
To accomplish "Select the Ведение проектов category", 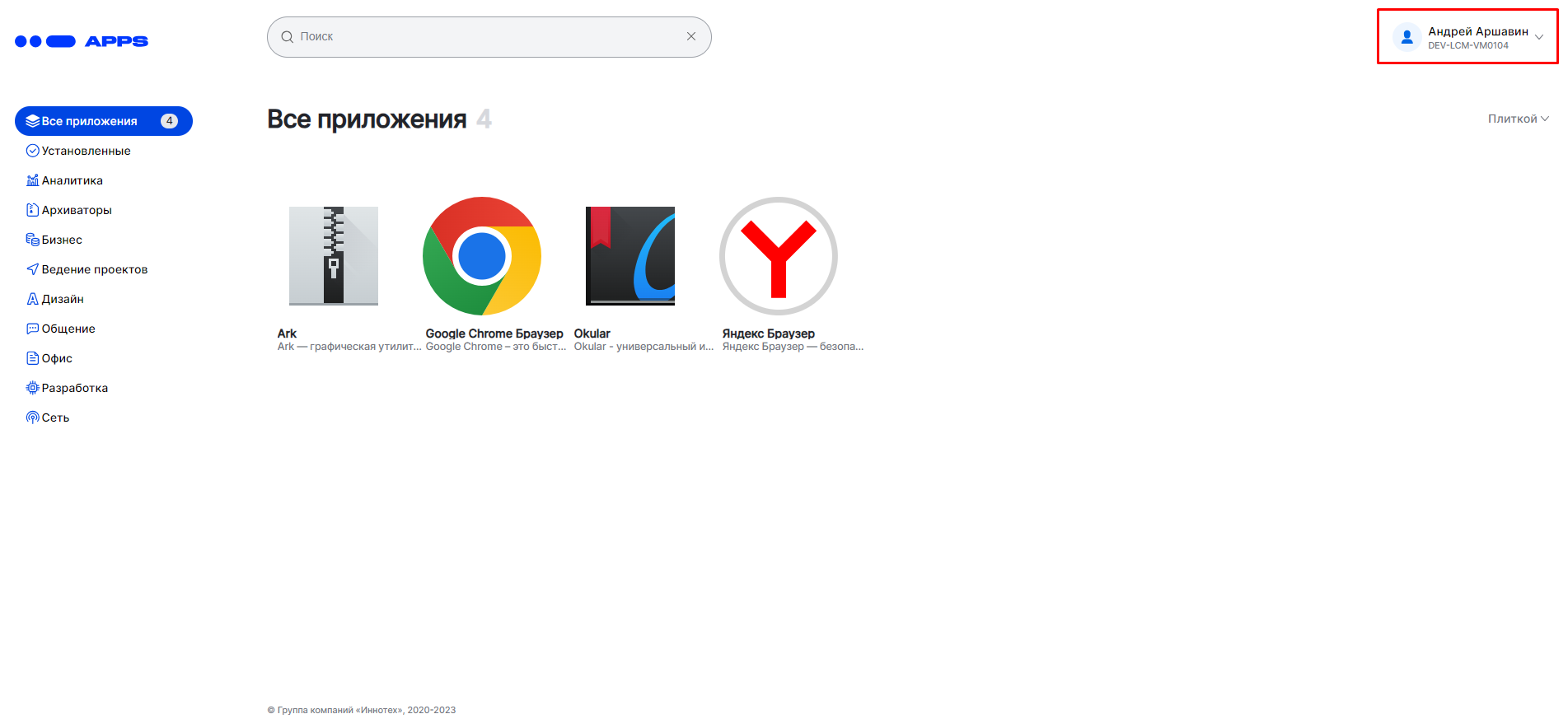I will point(94,269).
